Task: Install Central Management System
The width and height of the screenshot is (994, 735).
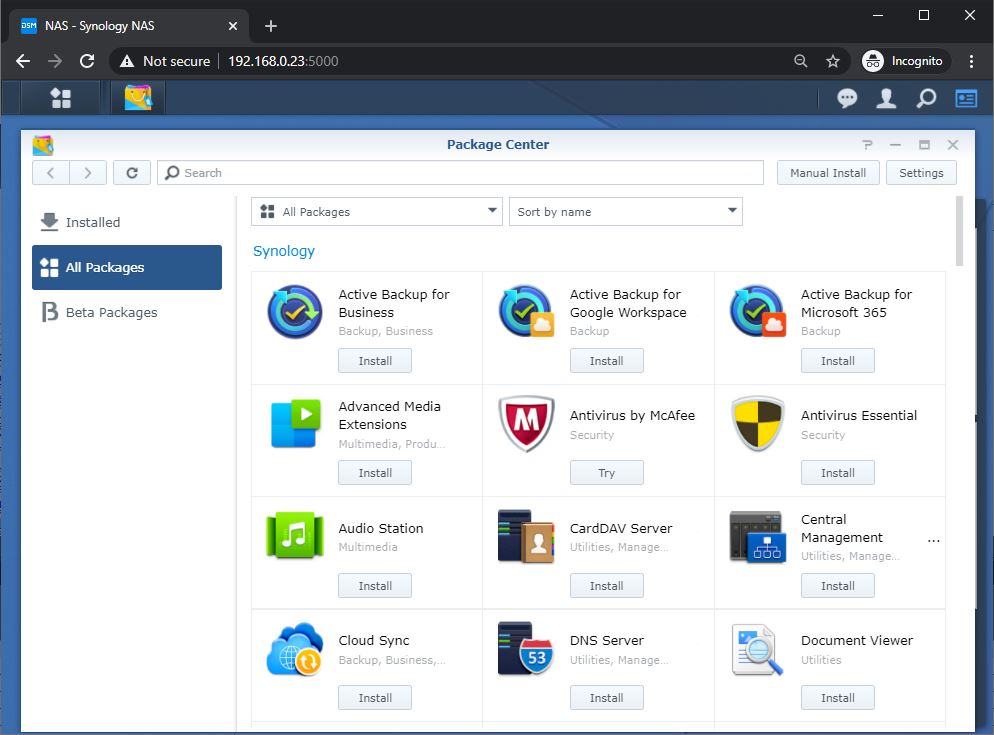Action: pyautogui.click(x=837, y=585)
